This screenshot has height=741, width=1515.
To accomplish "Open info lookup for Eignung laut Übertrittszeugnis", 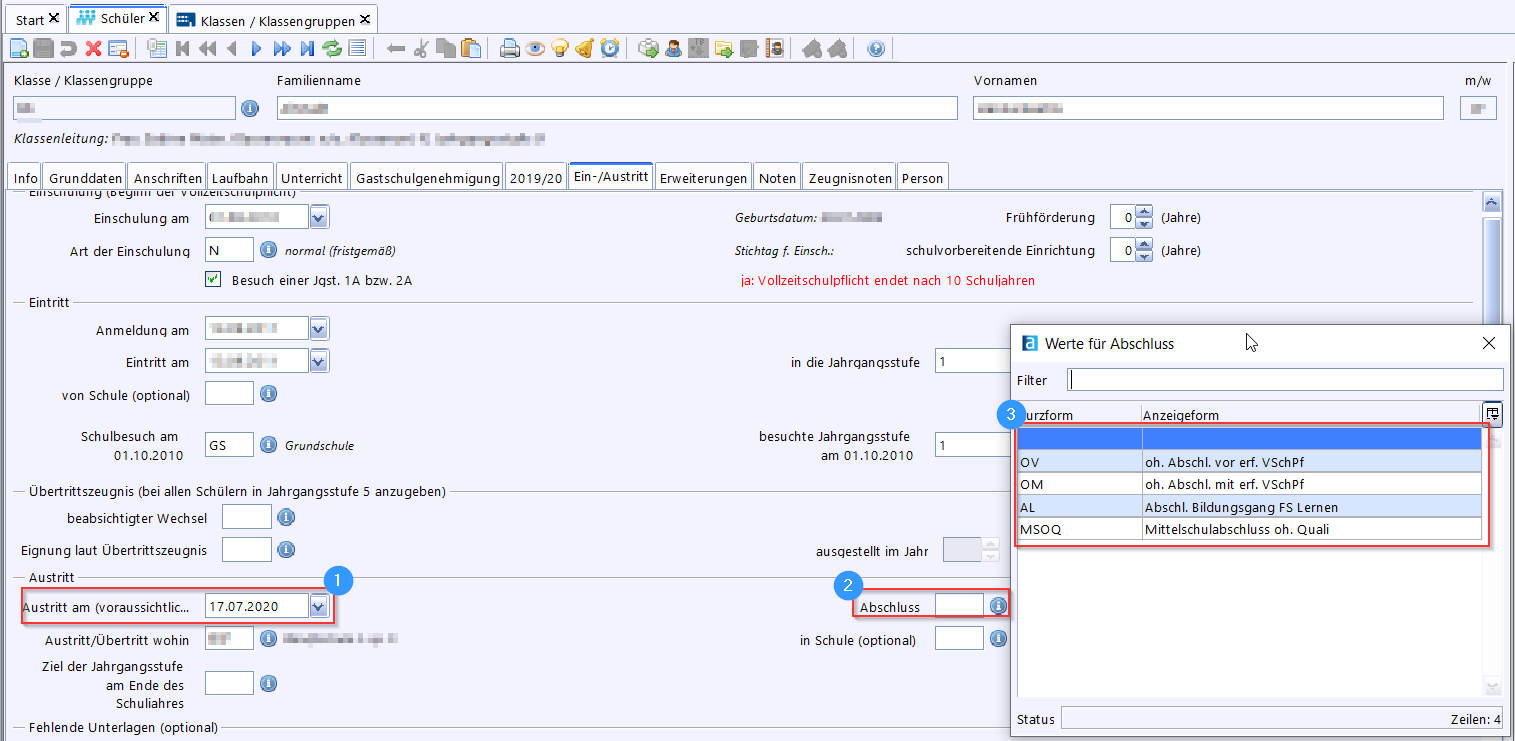I will coord(286,549).
